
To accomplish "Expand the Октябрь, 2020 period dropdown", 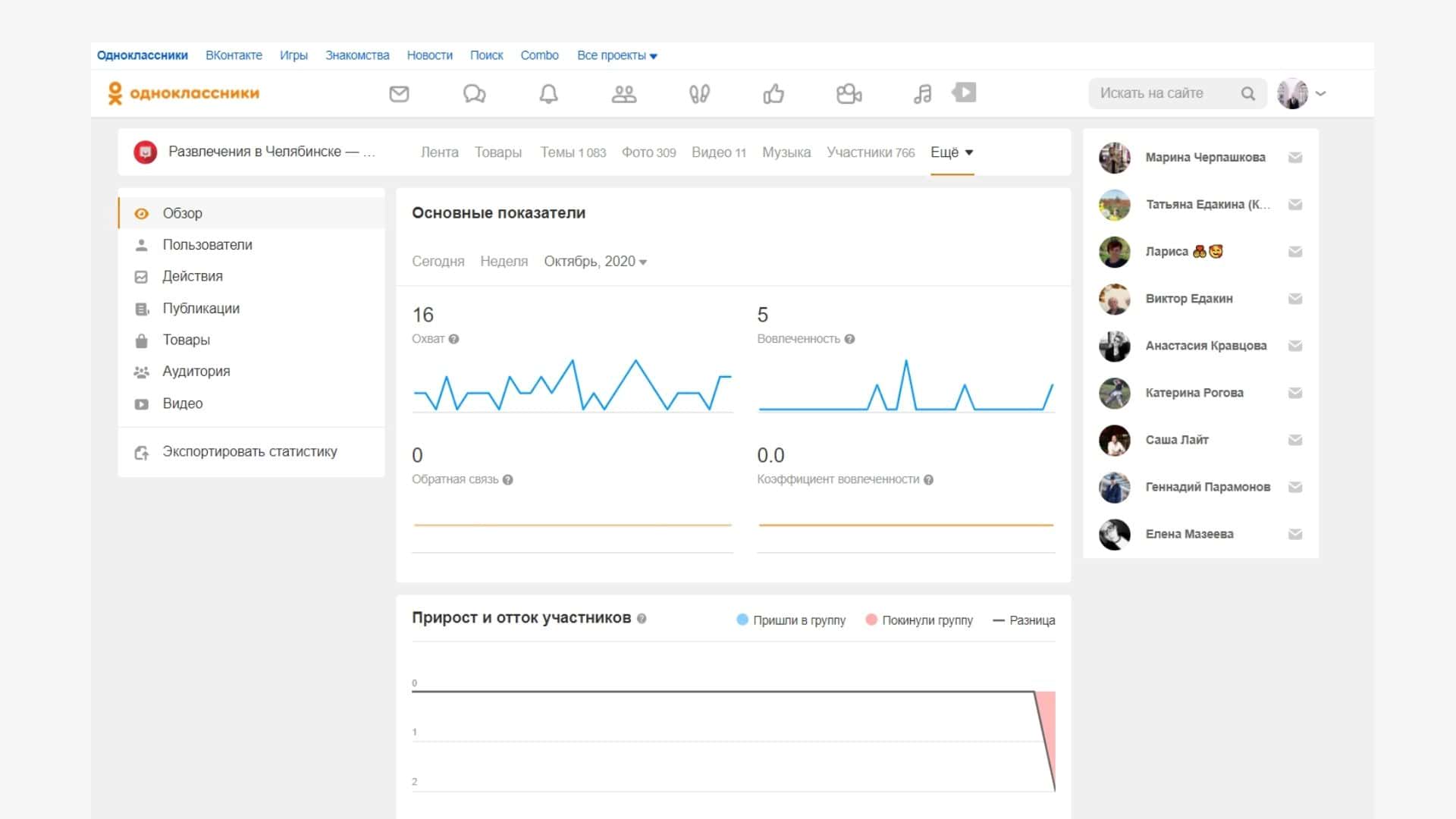I will pos(595,262).
